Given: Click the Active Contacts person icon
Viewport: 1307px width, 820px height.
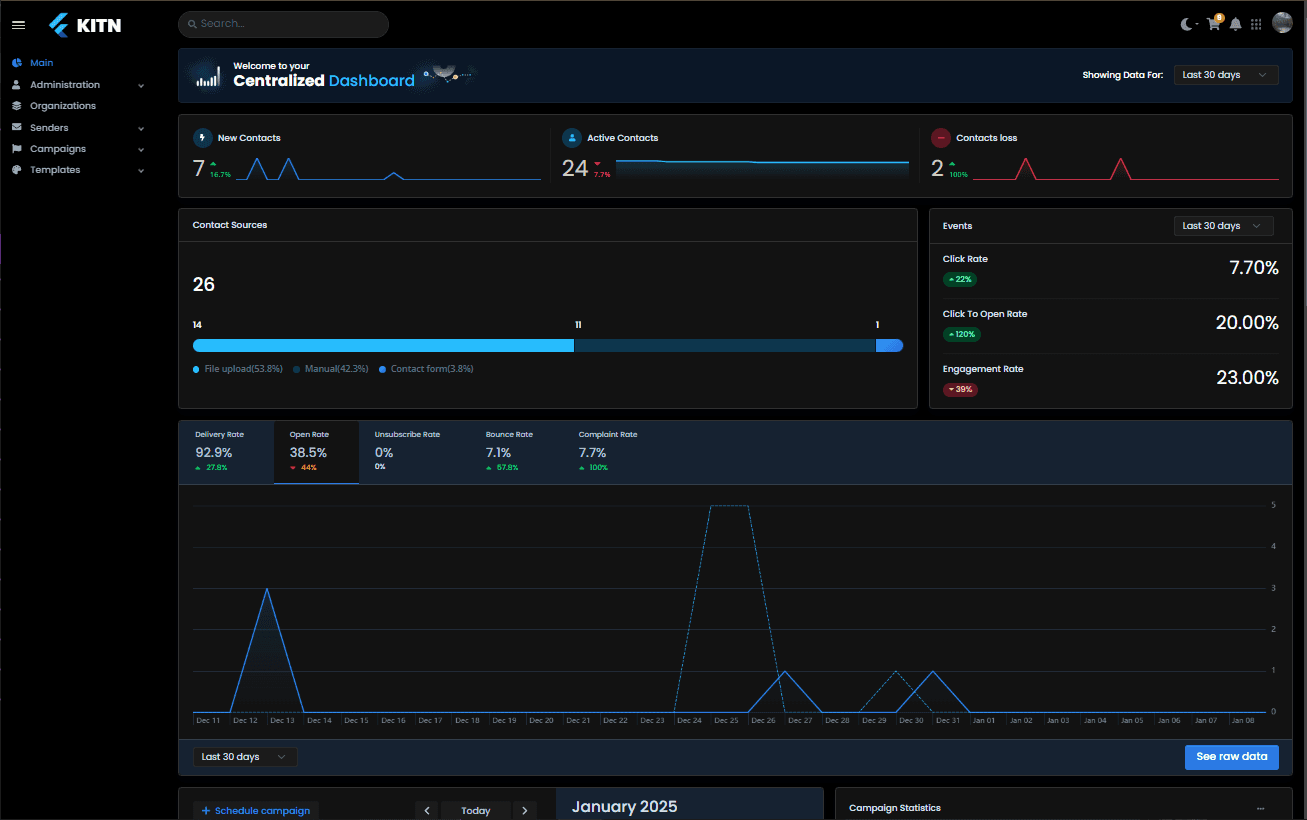Looking at the screenshot, I should pos(572,138).
